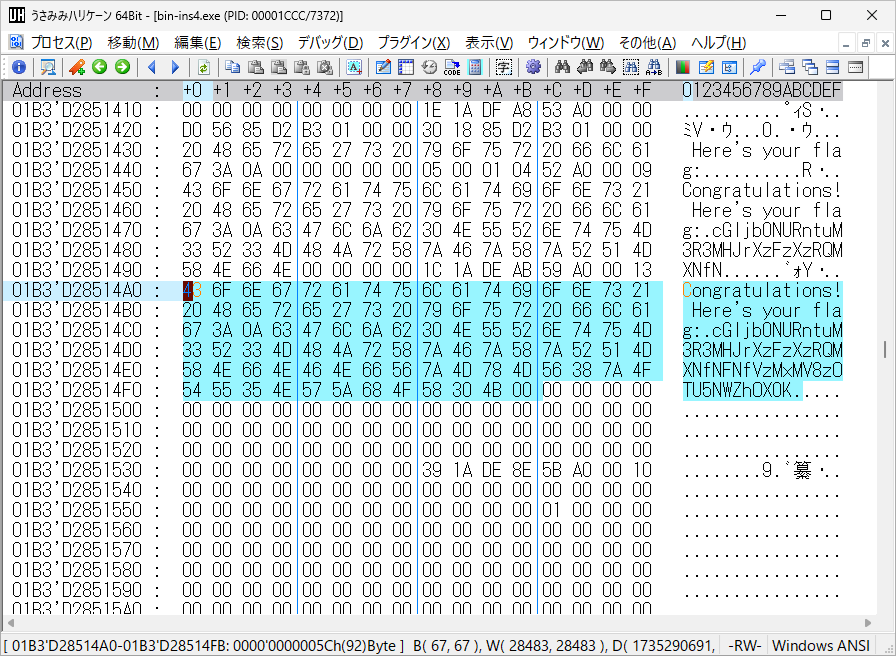Image resolution: width=896 pixels, height=656 pixels.
Task: Select the process search magnifier icon
Action: [x=46, y=68]
